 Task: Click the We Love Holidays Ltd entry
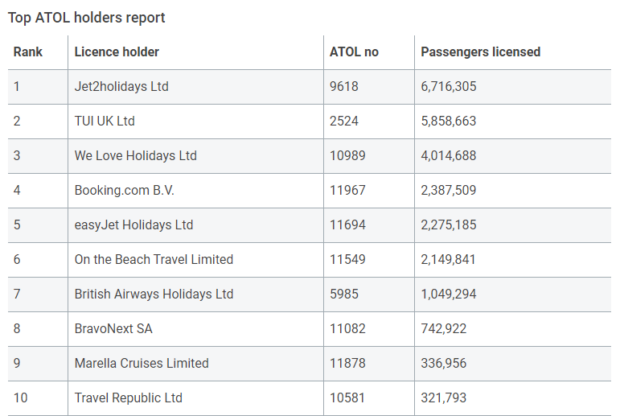[135, 156]
